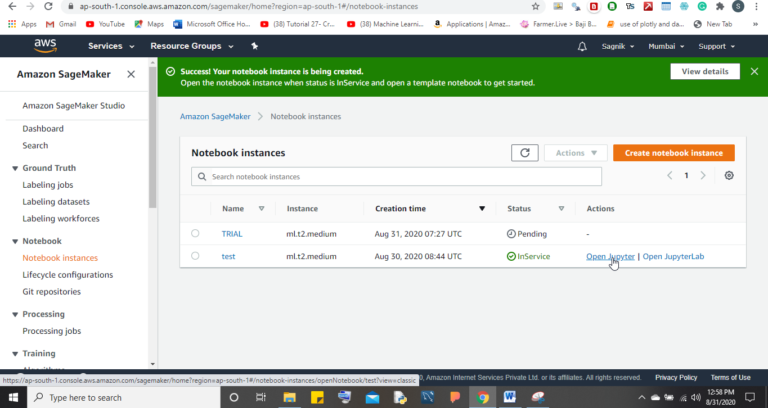Screen dimensions: 768x408
Task: Sort by Creation time column arrow
Action: [x=482, y=209]
